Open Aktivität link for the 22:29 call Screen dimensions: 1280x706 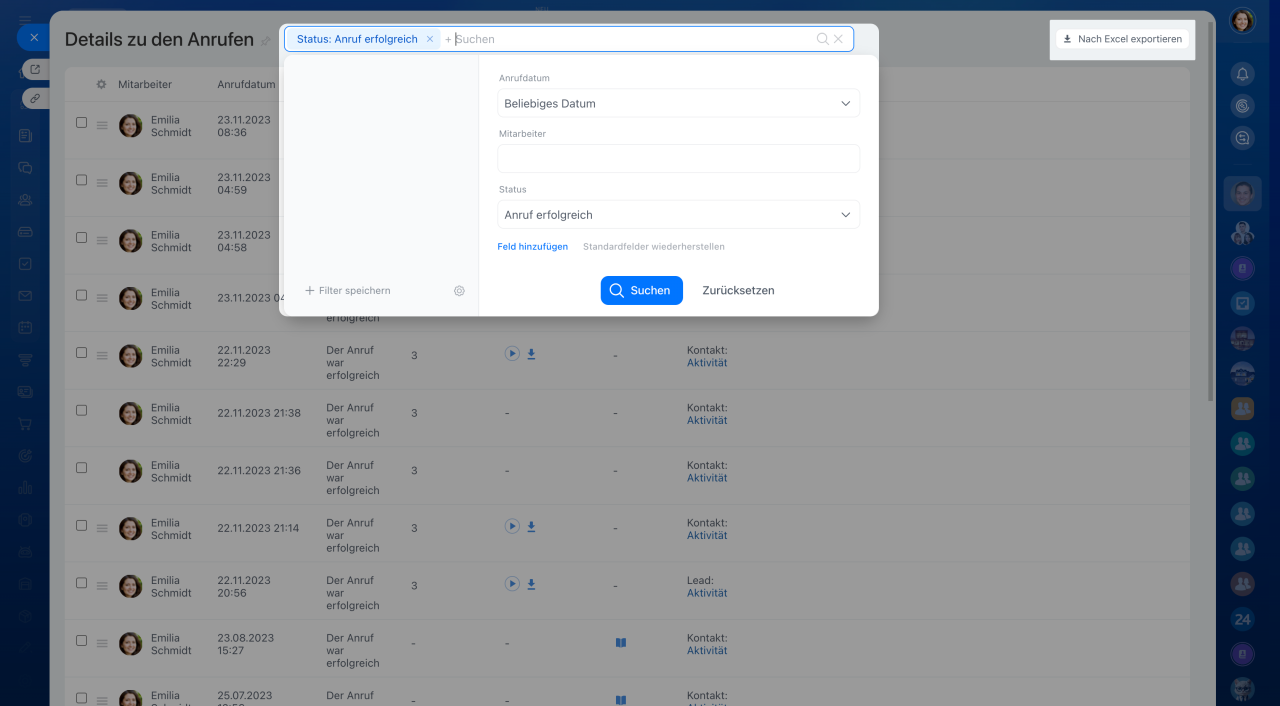[707, 363]
